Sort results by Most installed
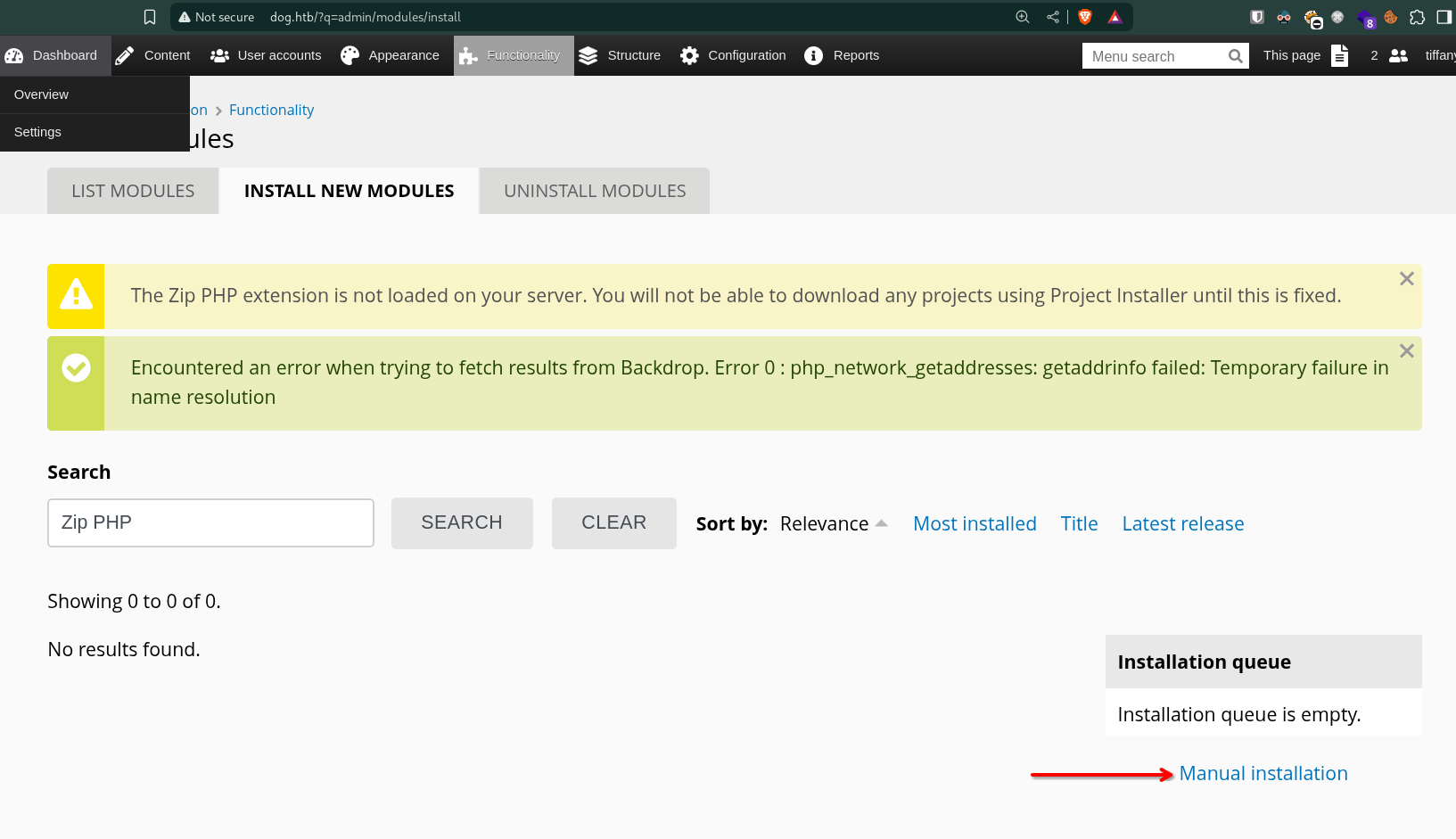Screen dimensions: 1456x839 pos(975,523)
